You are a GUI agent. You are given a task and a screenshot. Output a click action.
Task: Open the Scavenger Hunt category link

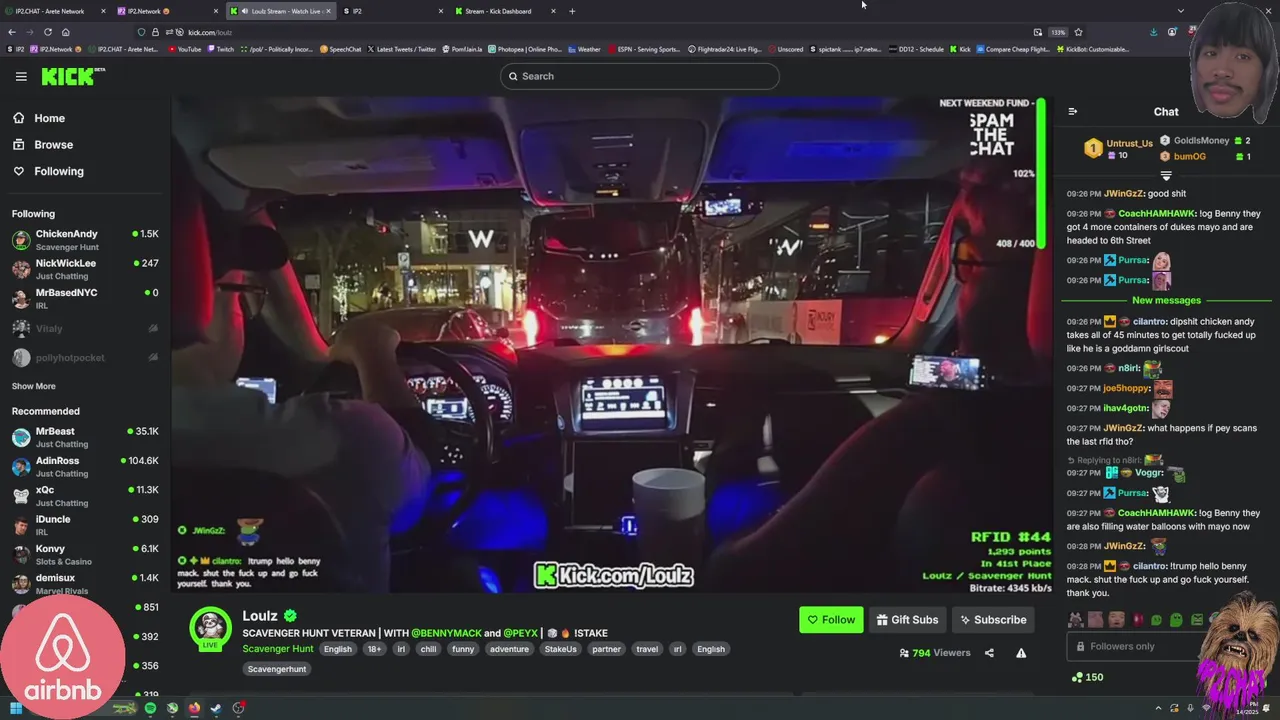click(278, 649)
